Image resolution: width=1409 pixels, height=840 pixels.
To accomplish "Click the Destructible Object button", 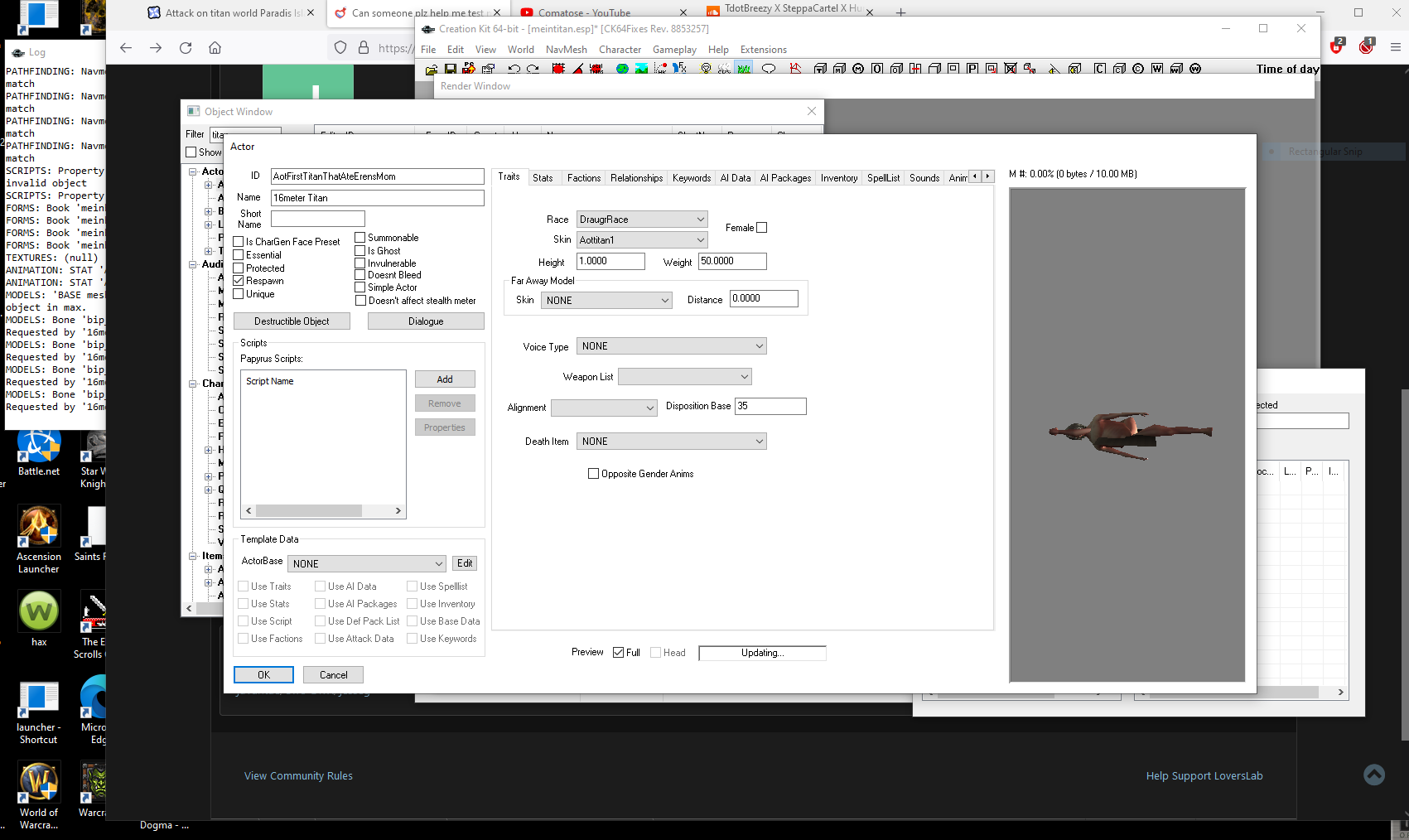I will coord(292,321).
